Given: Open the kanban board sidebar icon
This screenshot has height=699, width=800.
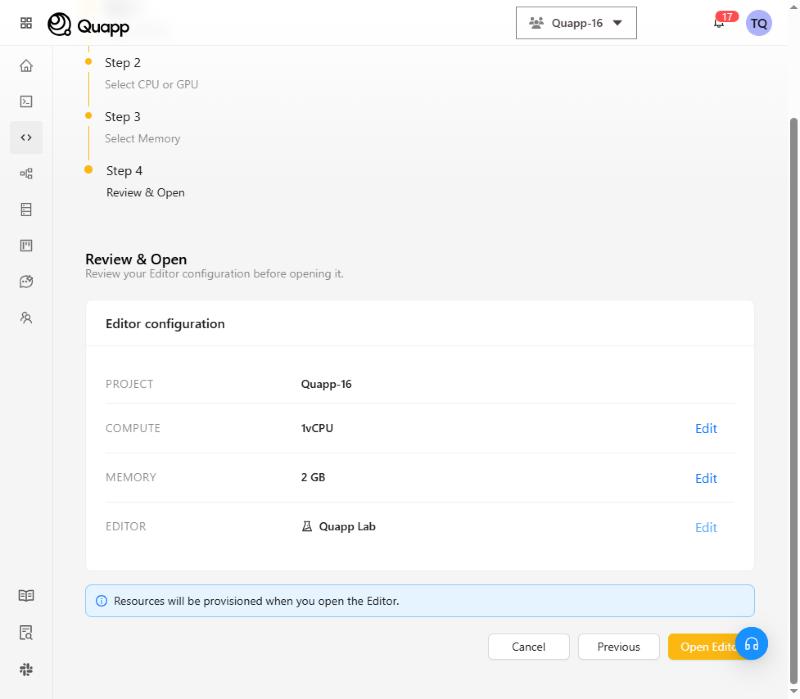Looking at the screenshot, I should [26, 245].
